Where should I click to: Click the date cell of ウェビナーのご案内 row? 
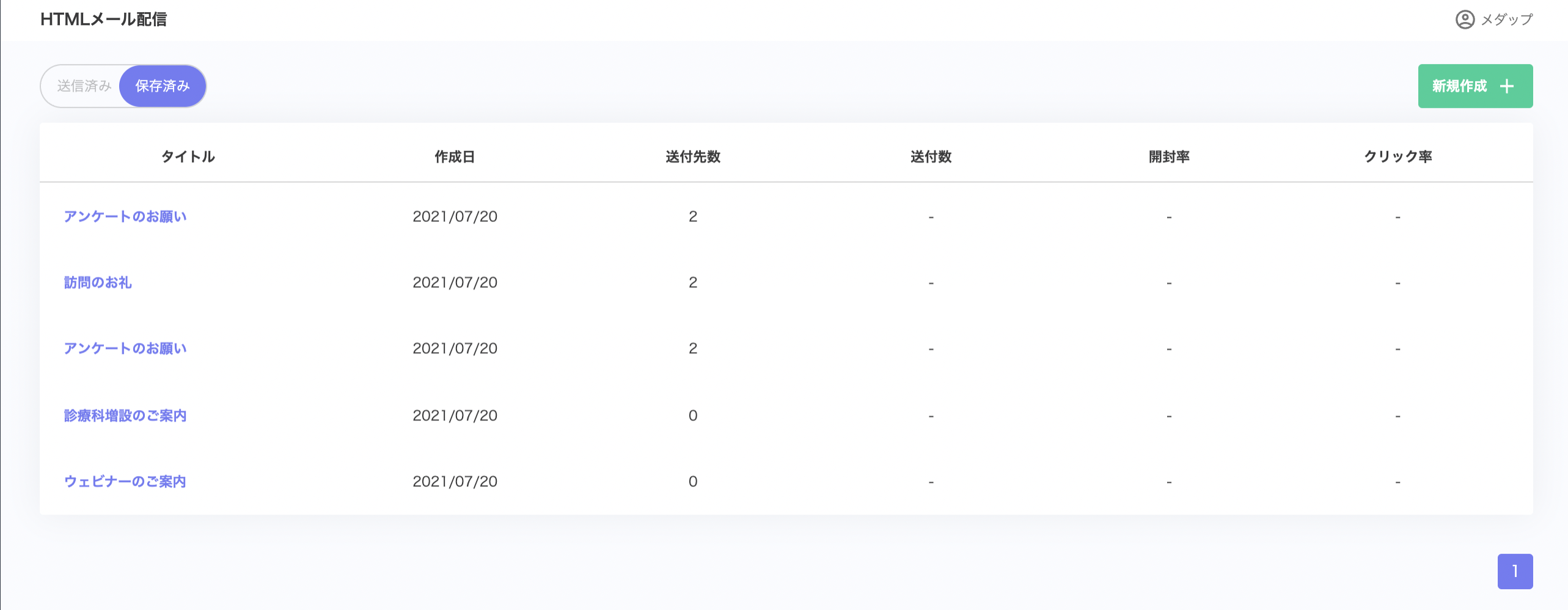click(455, 482)
